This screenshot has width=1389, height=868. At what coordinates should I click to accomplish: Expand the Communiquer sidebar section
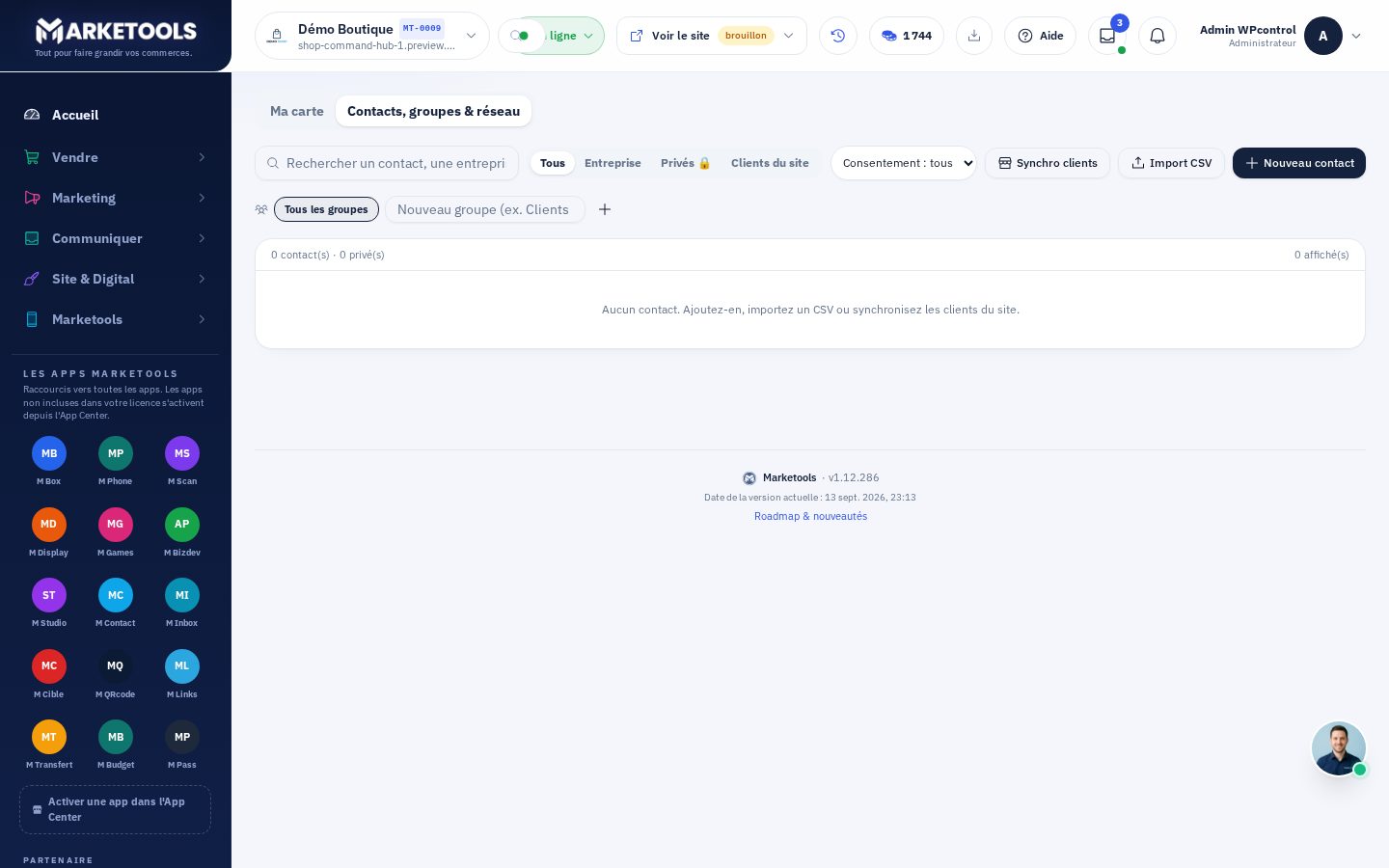(x=116, y=238)
